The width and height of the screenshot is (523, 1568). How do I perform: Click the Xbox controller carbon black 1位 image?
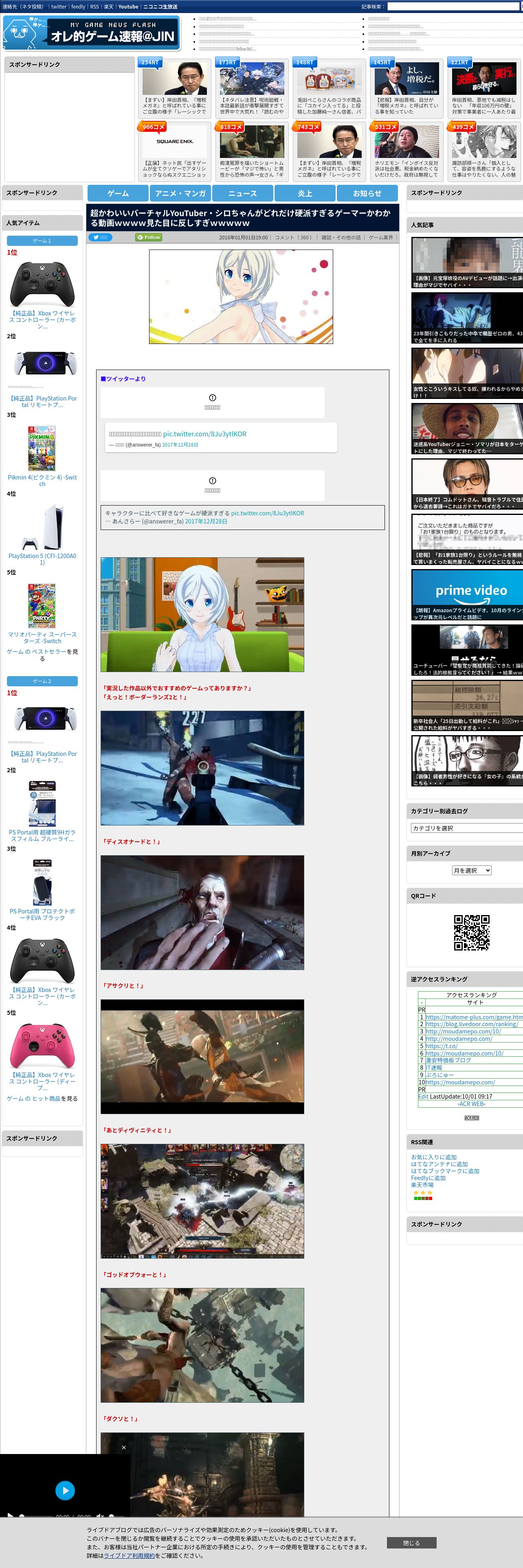coord(42,284)
